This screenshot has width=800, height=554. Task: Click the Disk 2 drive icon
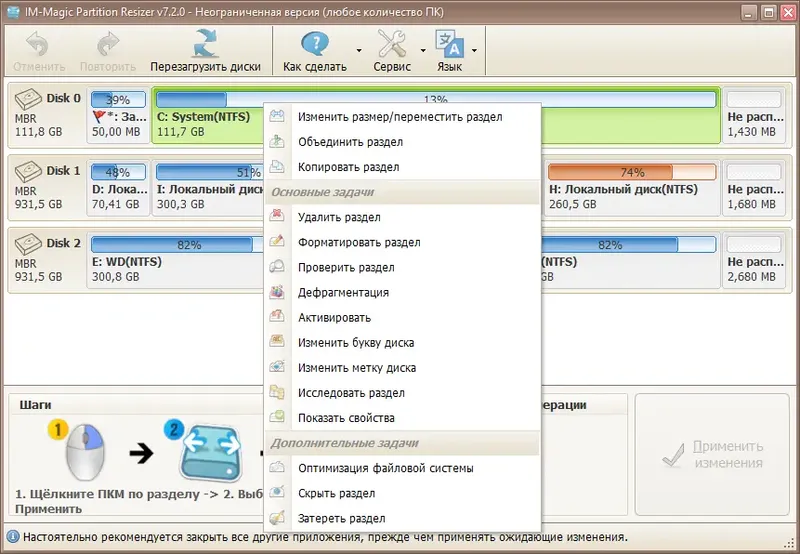(x=28, y=244)
